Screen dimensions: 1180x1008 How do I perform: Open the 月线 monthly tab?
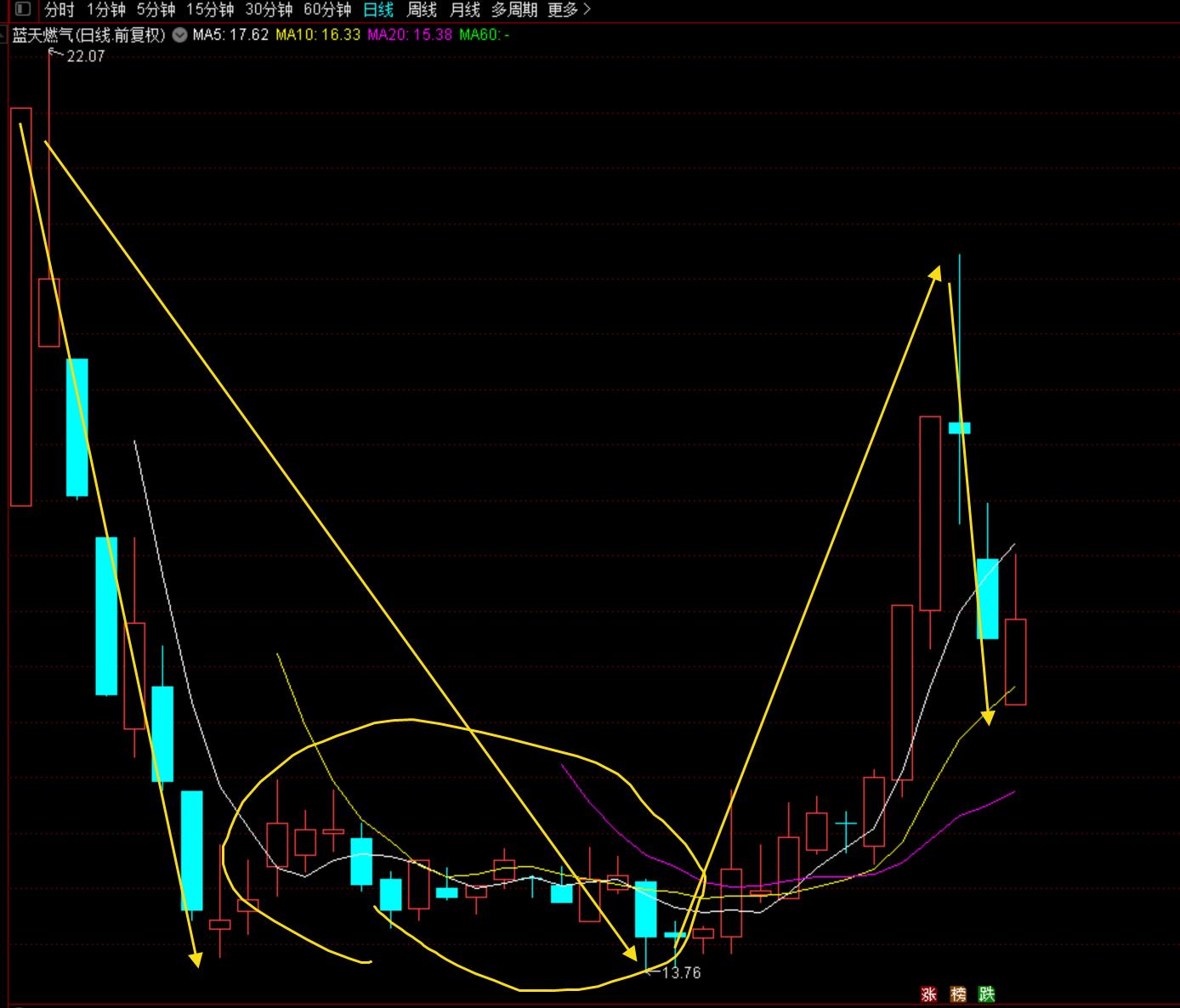tap(465, 10)
